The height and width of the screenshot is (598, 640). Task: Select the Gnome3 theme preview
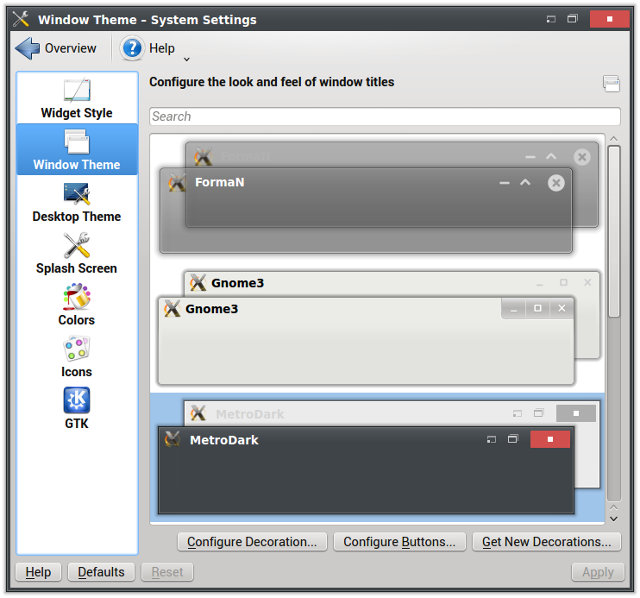pos(378,328)
